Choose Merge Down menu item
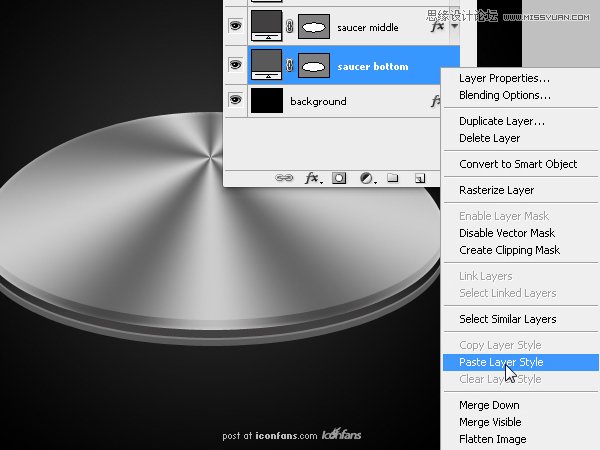Image resolution: width=600 pixels, height=450 pixels. pos(489,405)
